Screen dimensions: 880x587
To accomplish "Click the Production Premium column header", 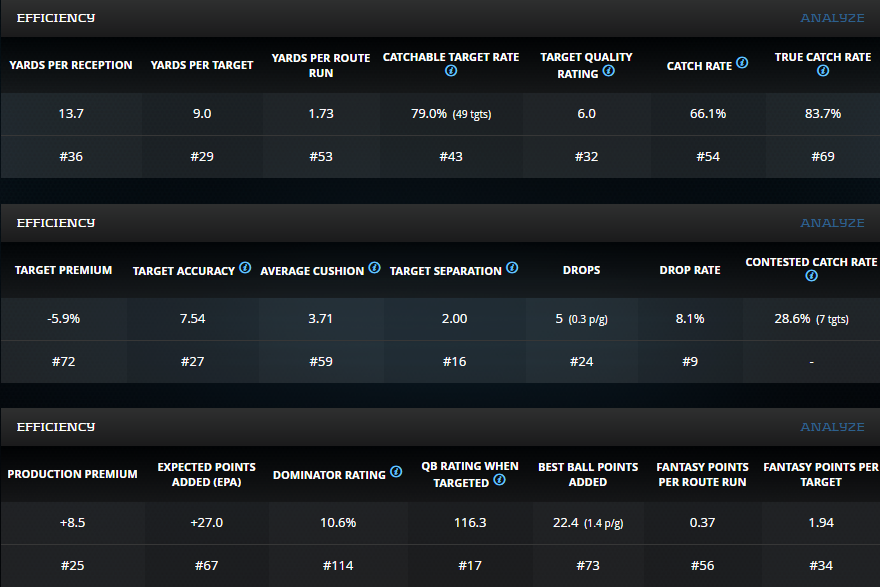I will (x=72, y=474).
